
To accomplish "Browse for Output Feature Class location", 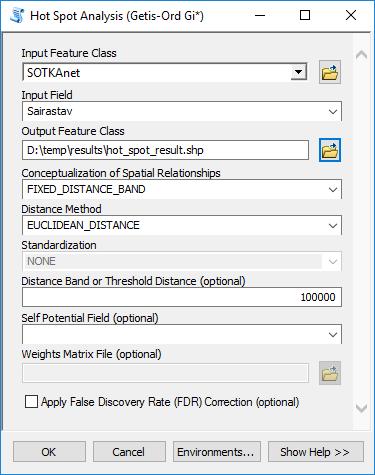I will [330, 150].
